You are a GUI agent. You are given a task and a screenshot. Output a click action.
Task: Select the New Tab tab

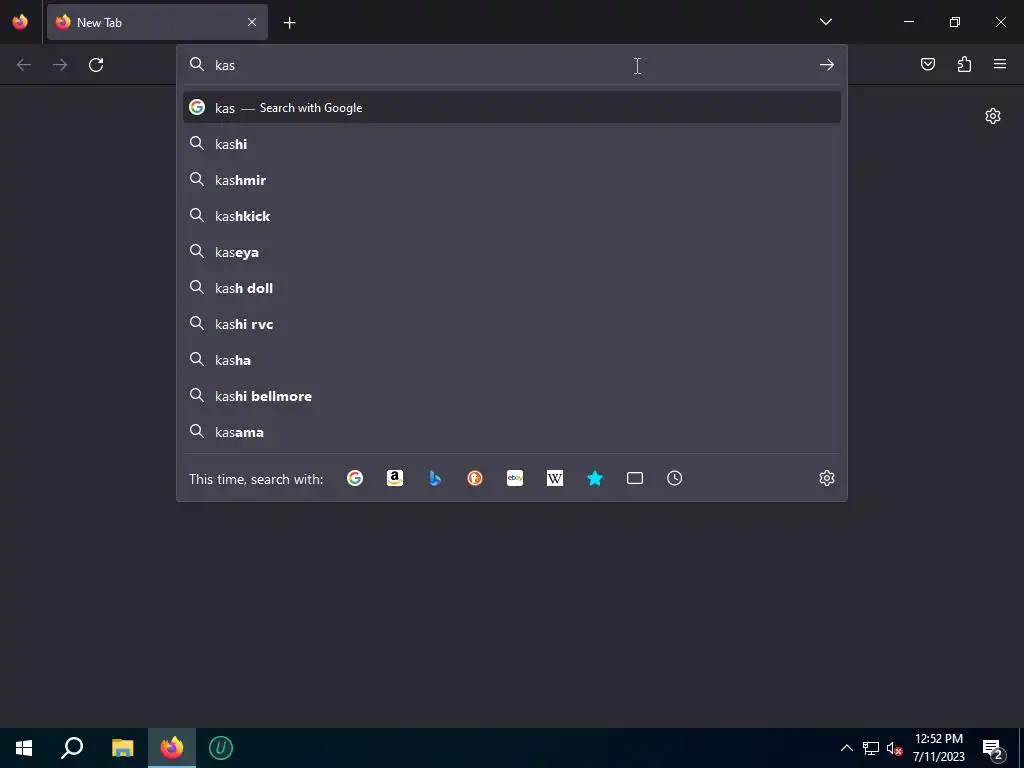(157, 22)
